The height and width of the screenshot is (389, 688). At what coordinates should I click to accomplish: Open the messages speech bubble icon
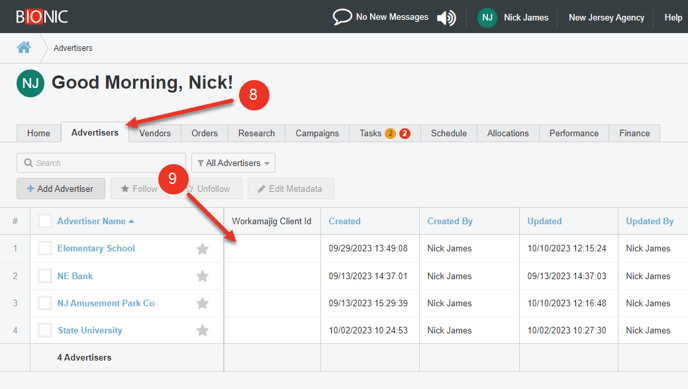[342, 17]
